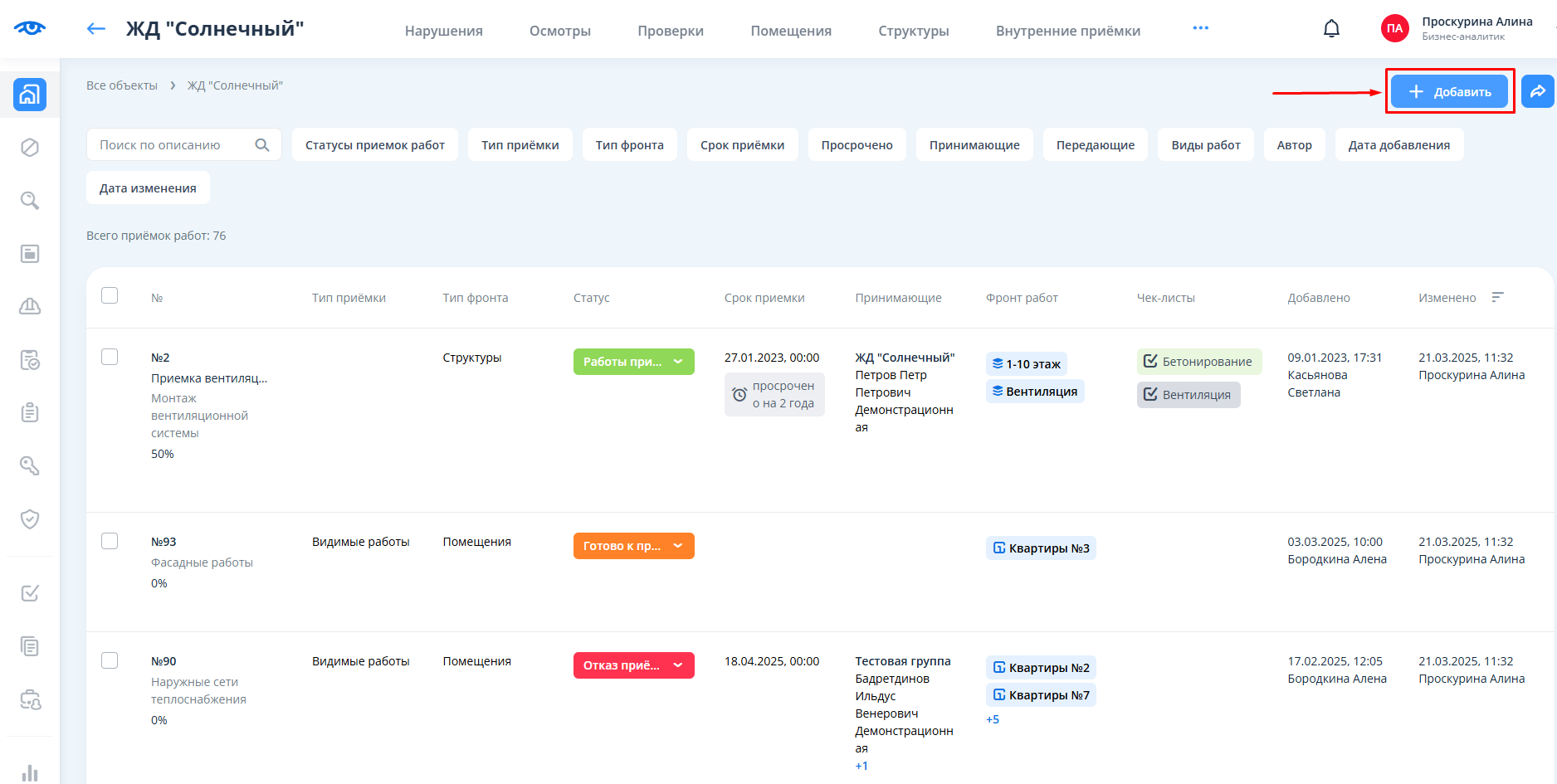Toggle the select-all checkbox in the table header
Viewport: 1557px width, 784px height.
(110, 296)
